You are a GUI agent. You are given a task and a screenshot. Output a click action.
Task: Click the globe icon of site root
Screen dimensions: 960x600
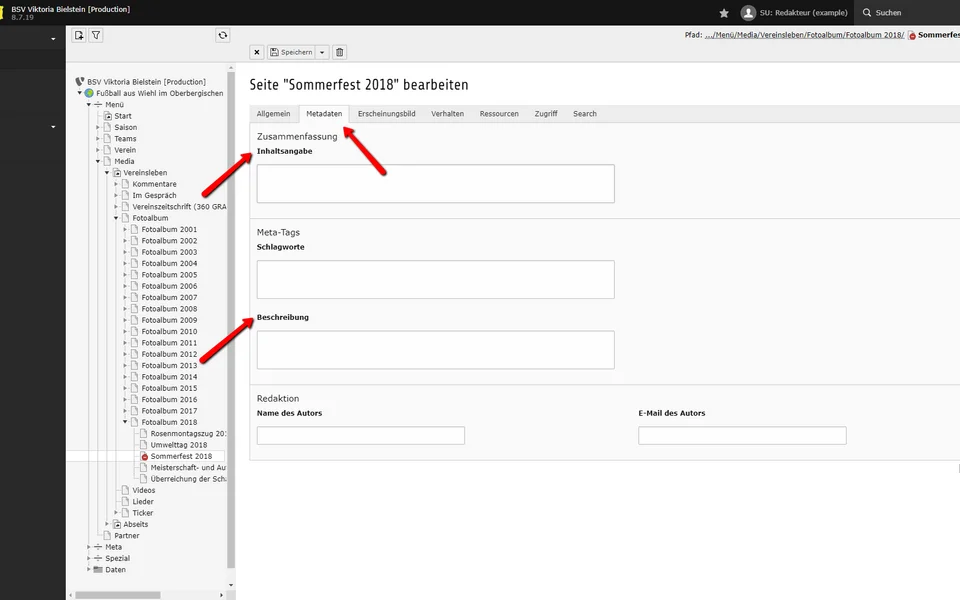point(89,93)
